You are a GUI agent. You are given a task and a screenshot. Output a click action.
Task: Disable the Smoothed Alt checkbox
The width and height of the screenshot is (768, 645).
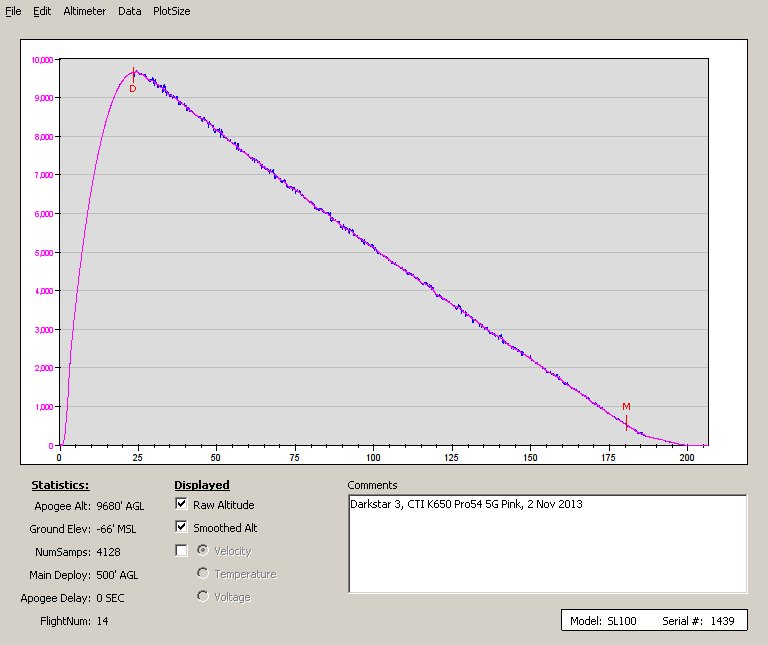point(181,527)
